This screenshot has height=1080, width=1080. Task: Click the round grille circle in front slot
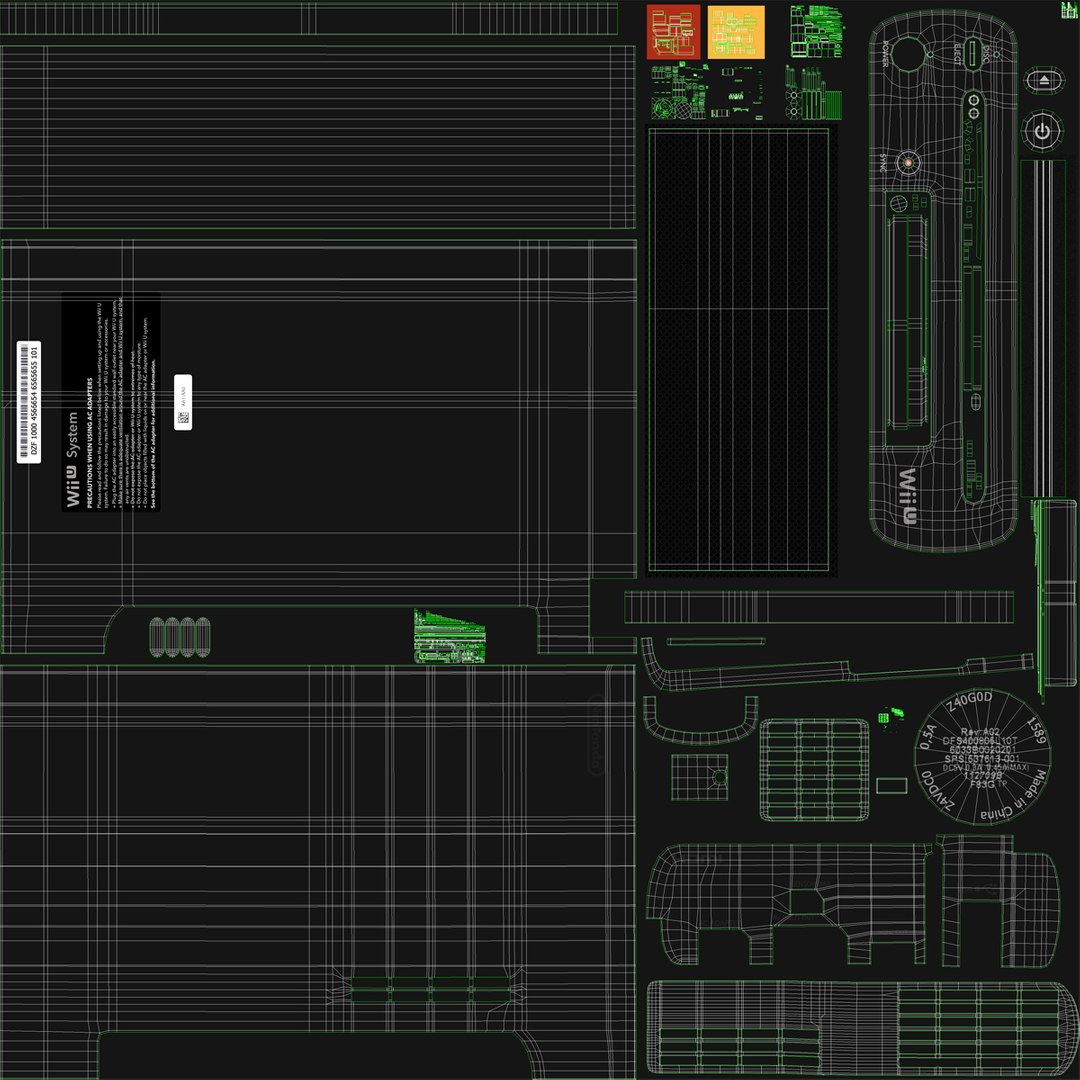[899, 204]
